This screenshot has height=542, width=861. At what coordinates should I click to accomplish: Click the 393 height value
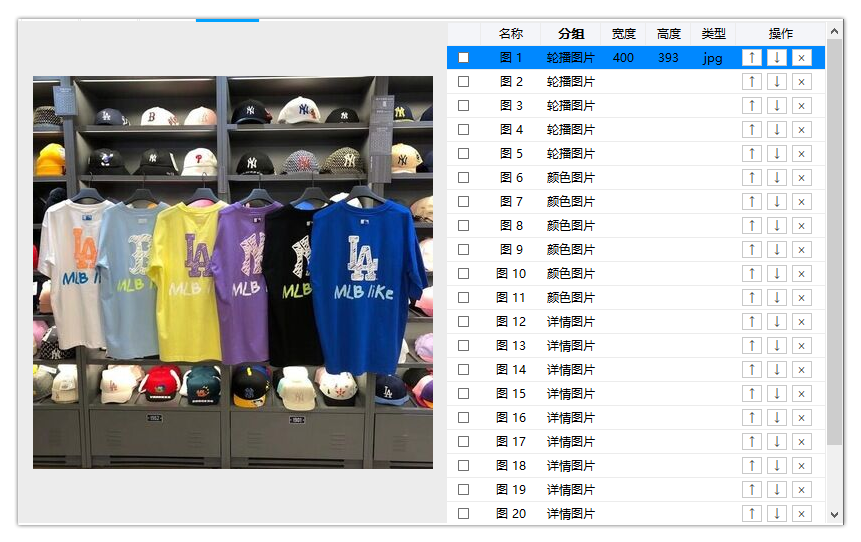pos(668,58)
